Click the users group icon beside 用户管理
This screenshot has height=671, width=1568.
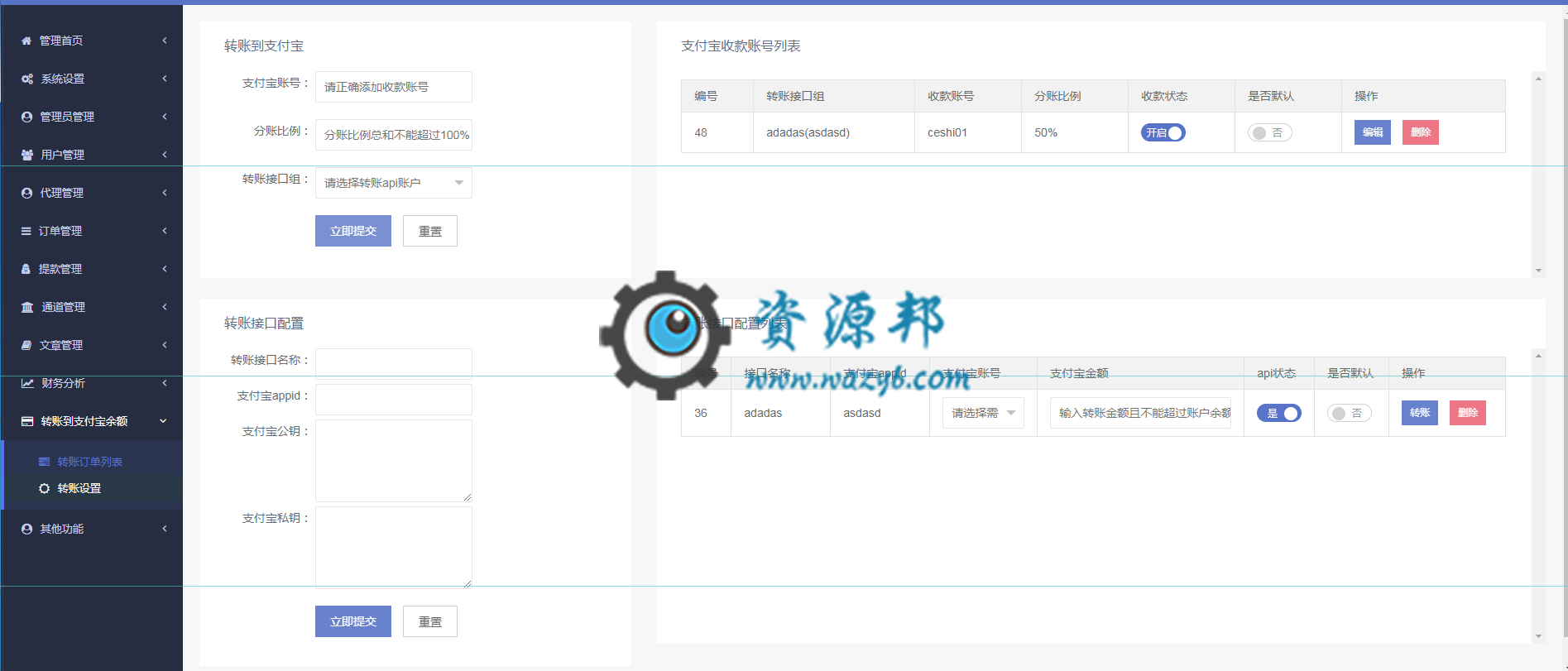click(x=27, y=155)
